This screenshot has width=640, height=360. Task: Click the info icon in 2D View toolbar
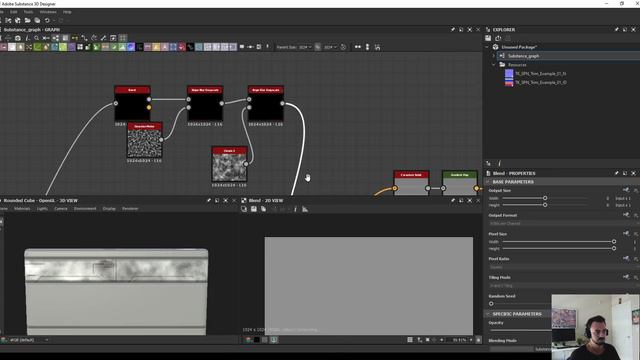(295, 209)
